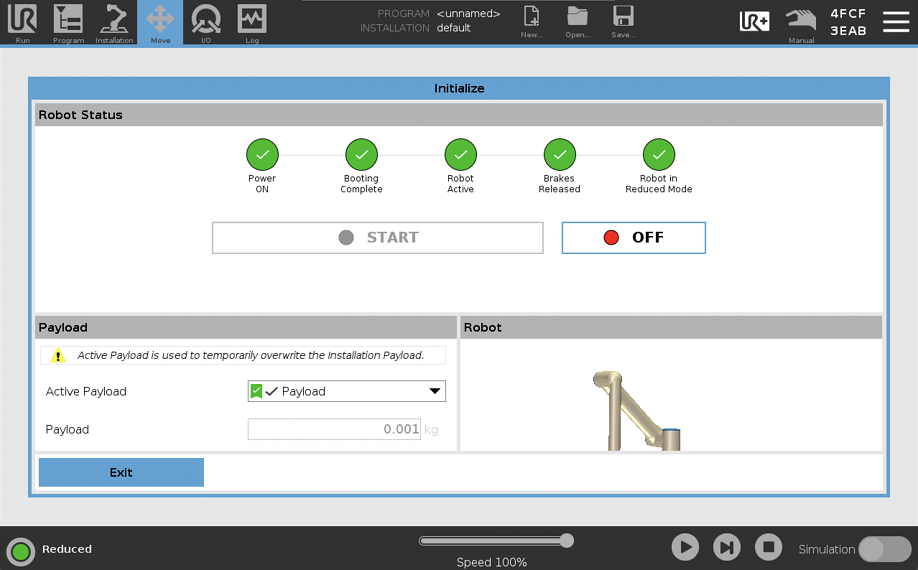Toggle the Simulation switch
The image size is (918, 570).
pos(884,549)
